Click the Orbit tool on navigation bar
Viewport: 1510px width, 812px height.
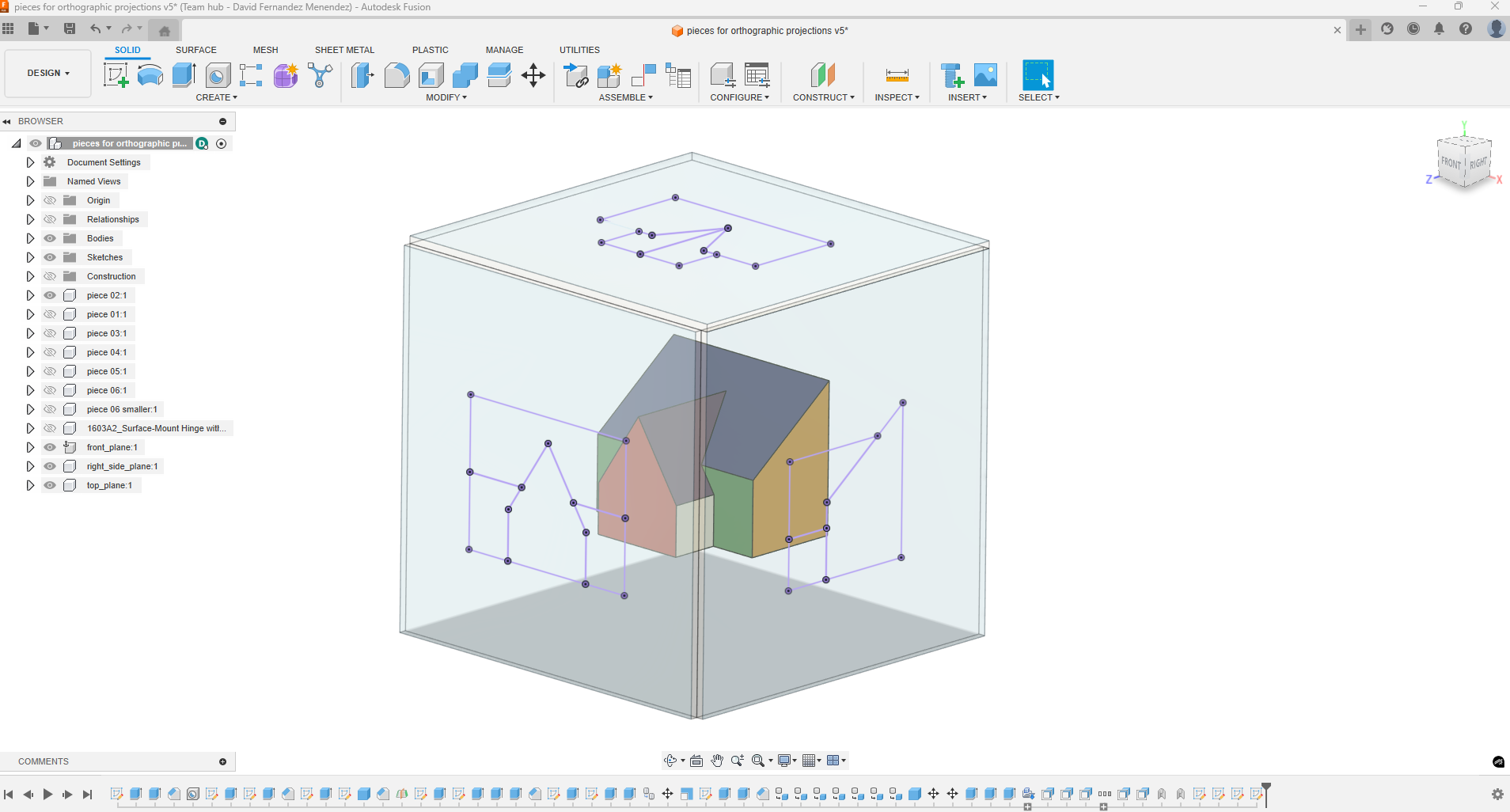click(x=672, y=760)
